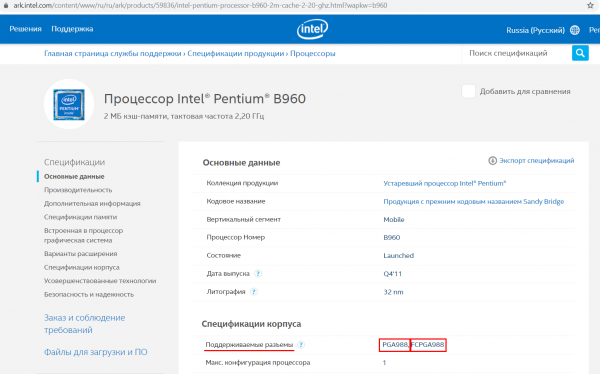The height and width of the screenshot is (374, 600).
Task: Open the Поддержка menu
Action: pyautogui.click(x=72, y=29)
